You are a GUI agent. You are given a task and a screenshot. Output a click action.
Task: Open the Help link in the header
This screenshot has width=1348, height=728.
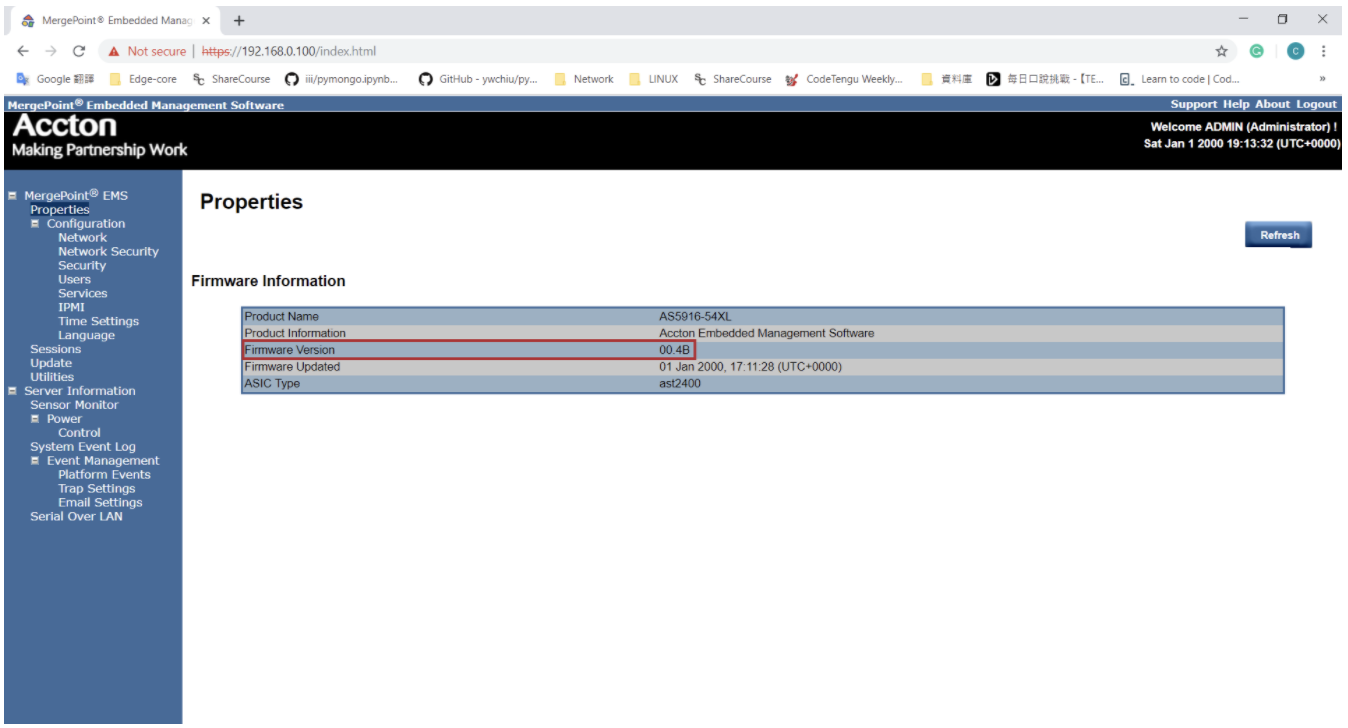[1236, 104]
